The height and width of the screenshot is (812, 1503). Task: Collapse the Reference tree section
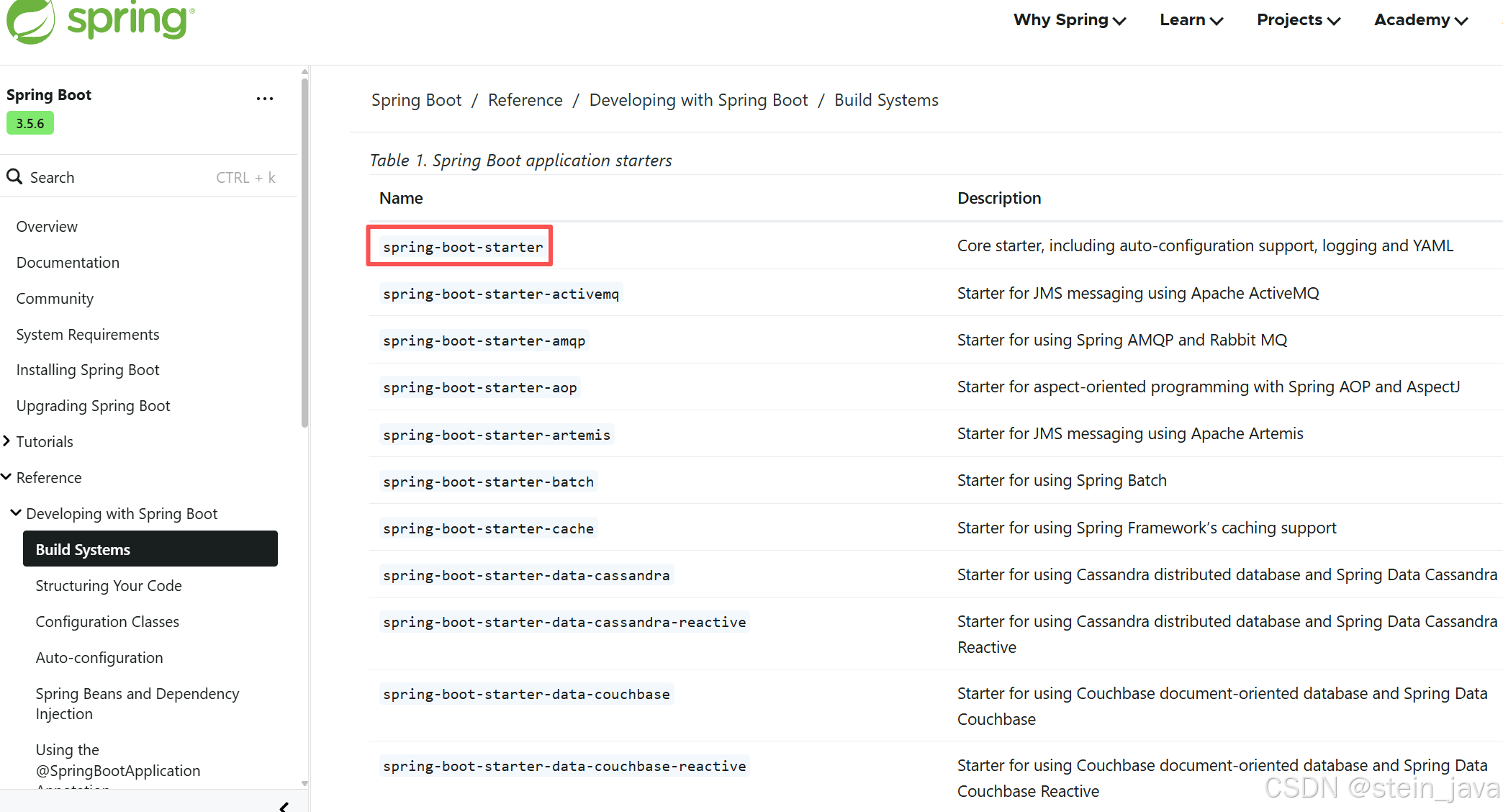[x=6, y=477]
